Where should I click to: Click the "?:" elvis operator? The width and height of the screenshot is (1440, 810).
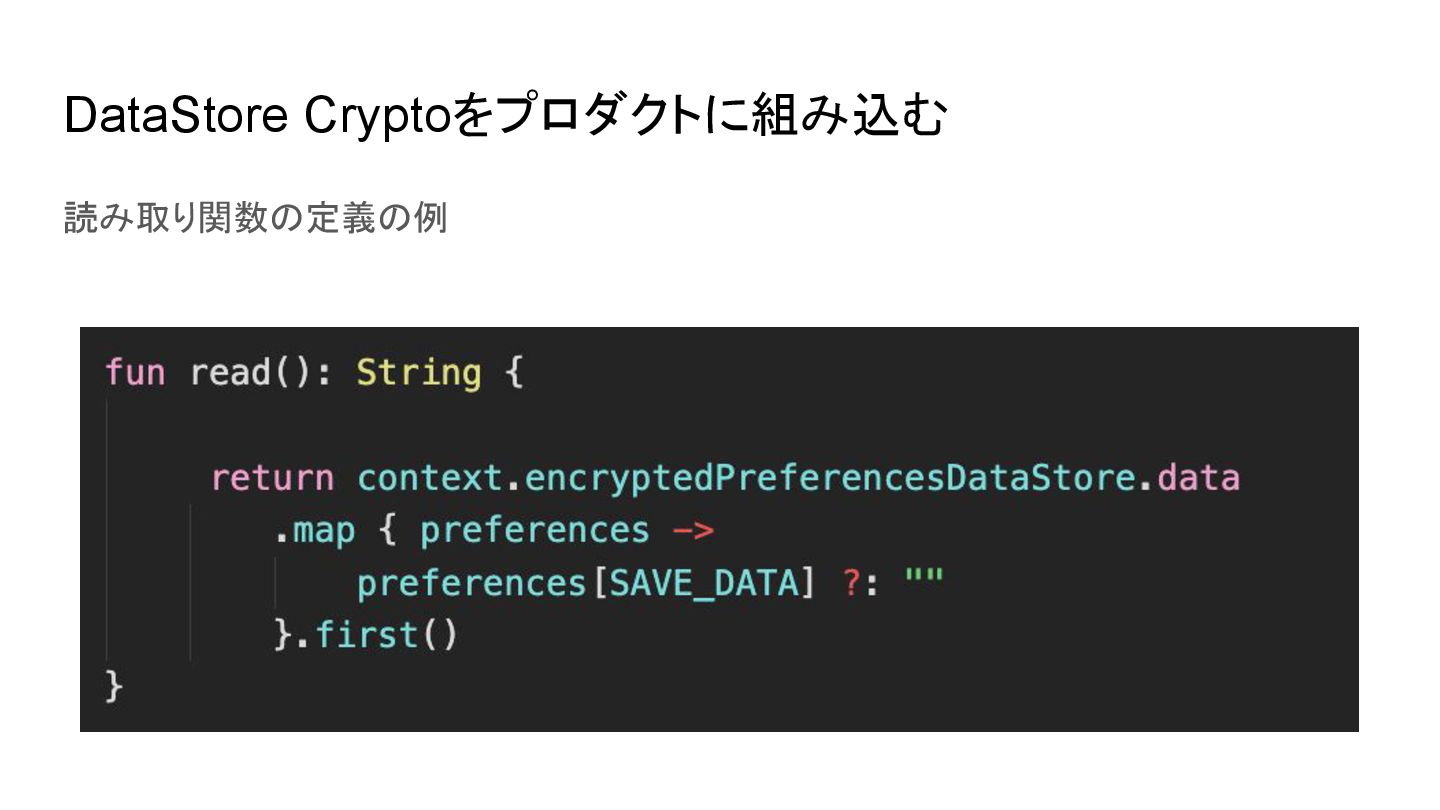click(859, 583)
